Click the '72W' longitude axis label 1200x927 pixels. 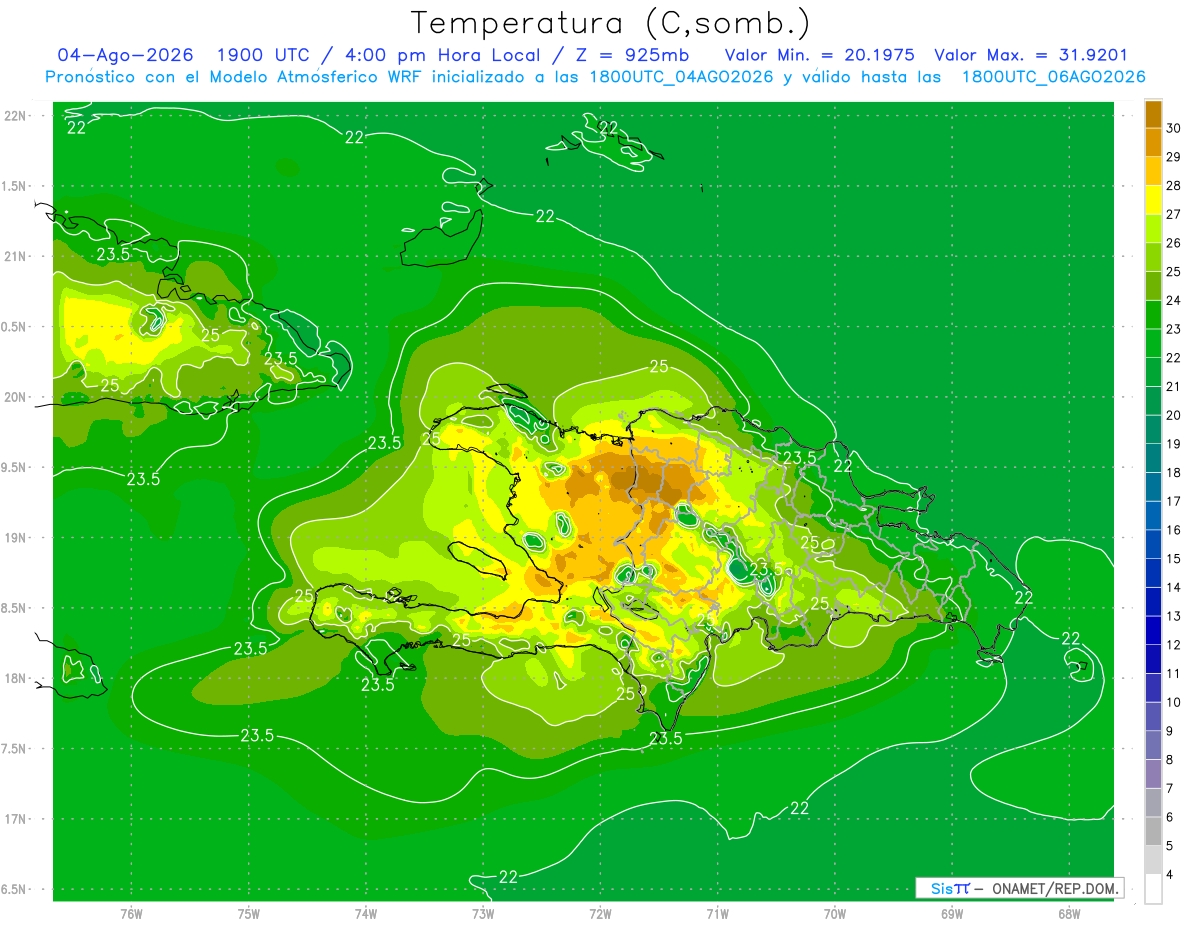tap(600, 914)
